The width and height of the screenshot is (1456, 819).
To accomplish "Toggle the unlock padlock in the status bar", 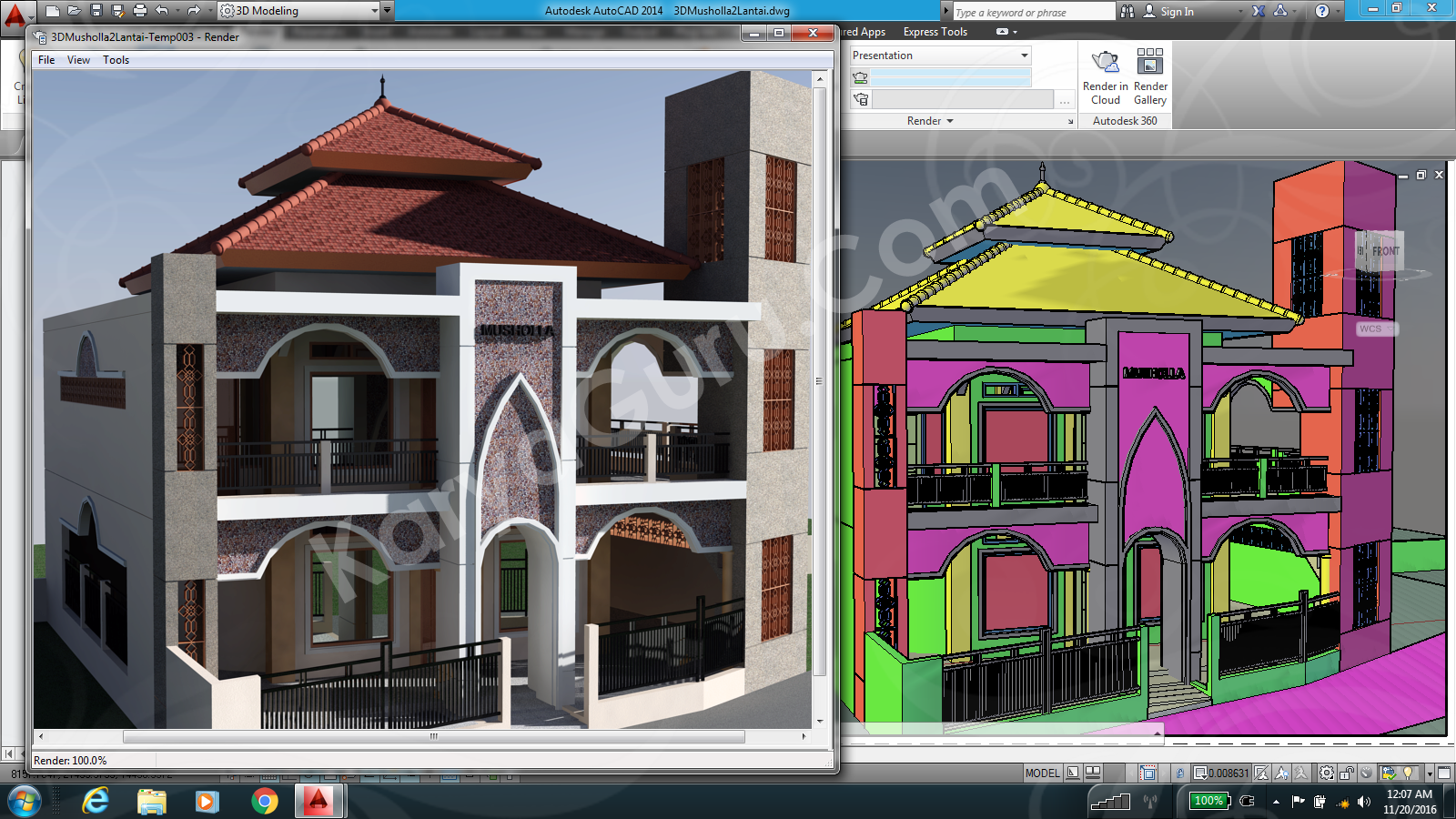I will point(1346,773).
